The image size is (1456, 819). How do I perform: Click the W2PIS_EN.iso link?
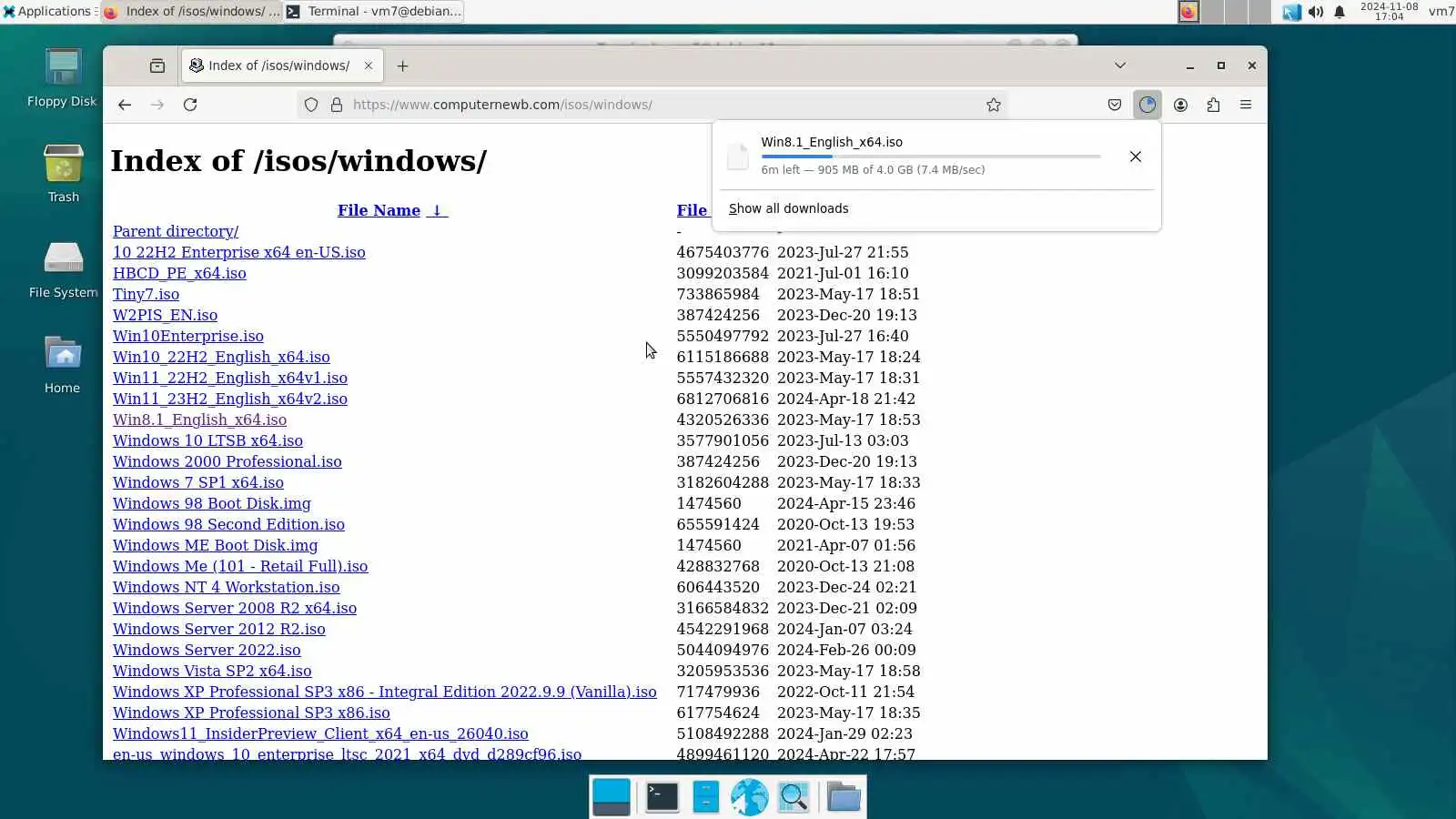(165, 315)
